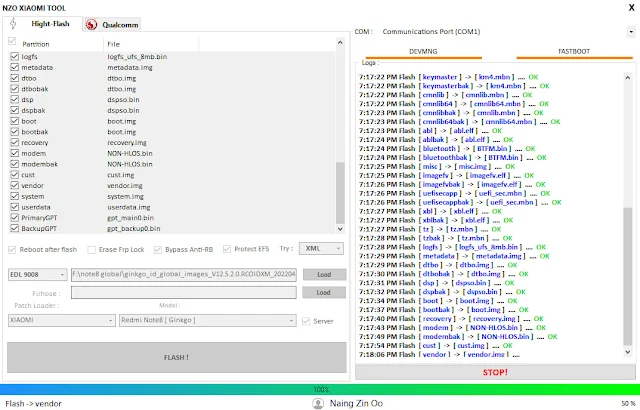Open the Redmi Note8 Ginkgo model dropdown
This screenshot has height=410, width=640.
point(208,320)
